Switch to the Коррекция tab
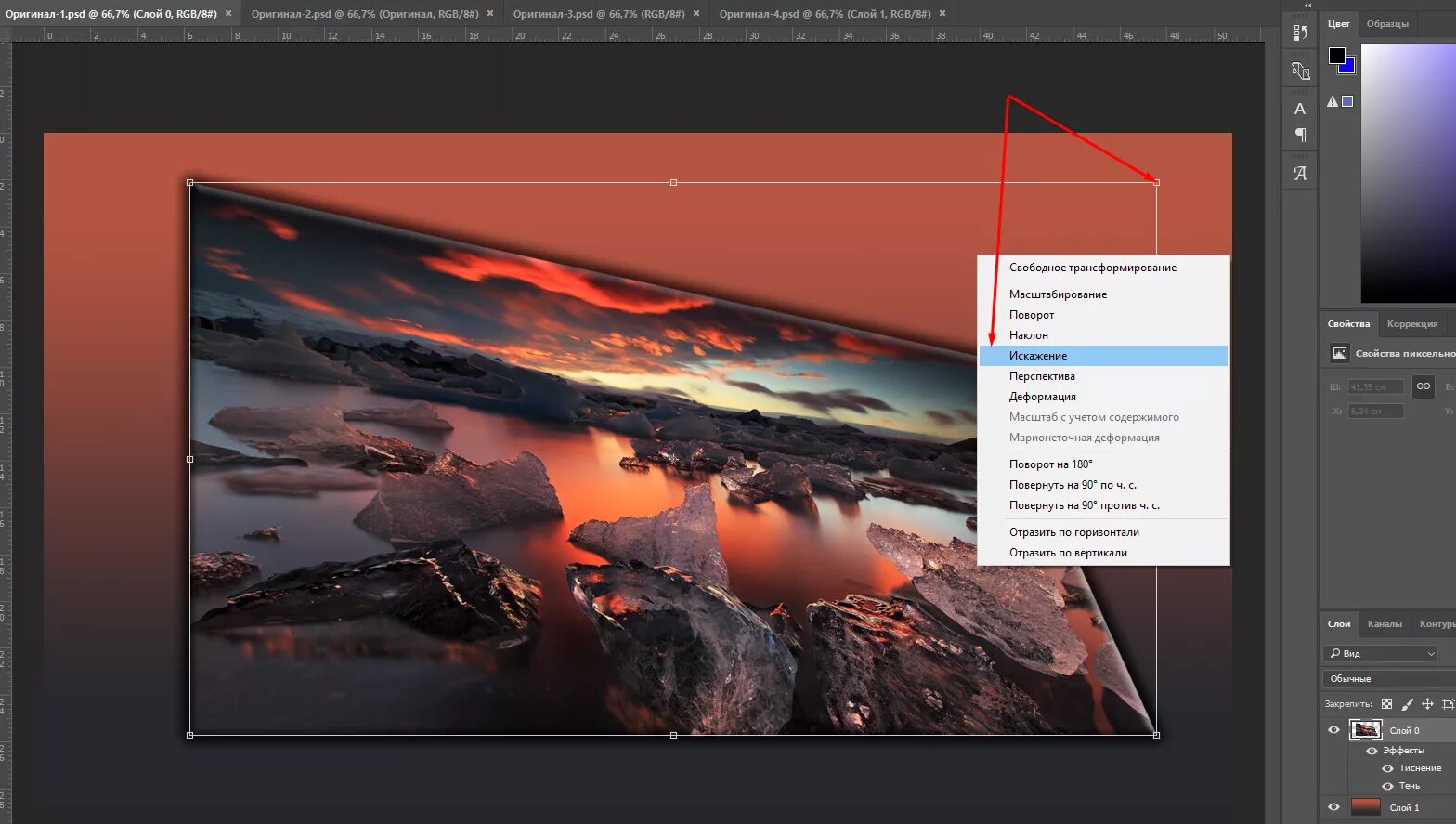The height and width of the screenshot is (824, 1456). (x=1412, y=324)
